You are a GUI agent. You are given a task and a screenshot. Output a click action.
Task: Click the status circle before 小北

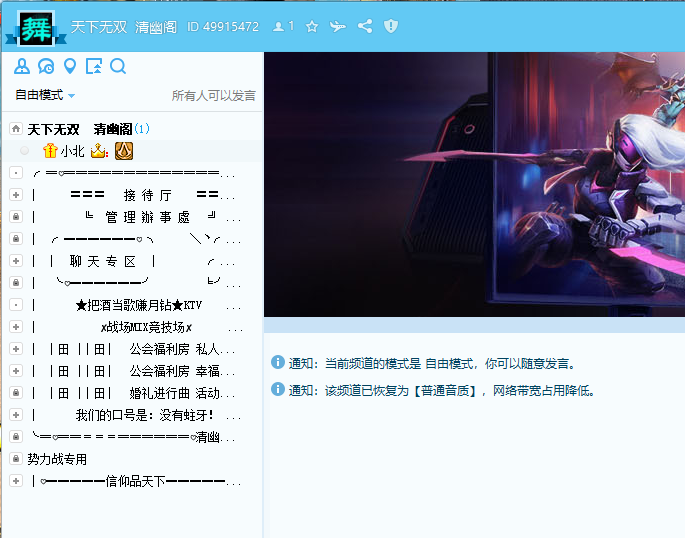coord(24,151)
